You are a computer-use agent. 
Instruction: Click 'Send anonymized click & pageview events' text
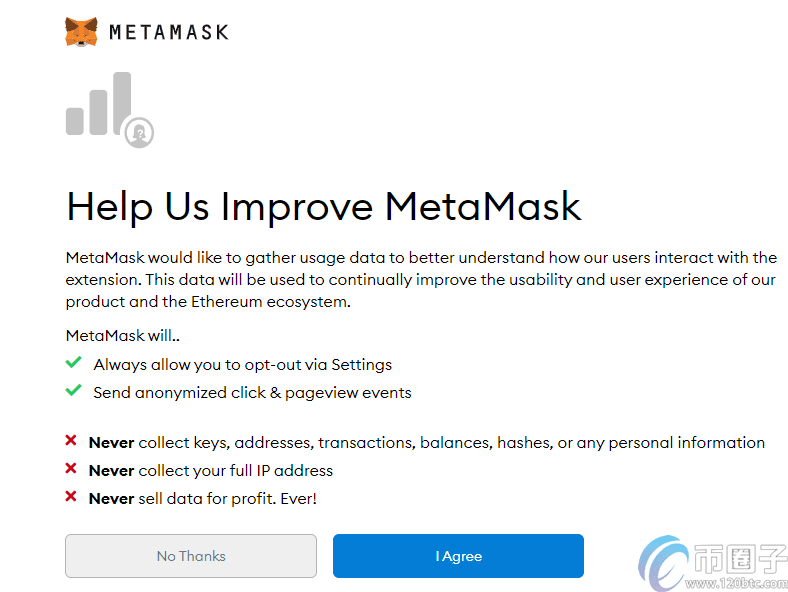[252, 392]
